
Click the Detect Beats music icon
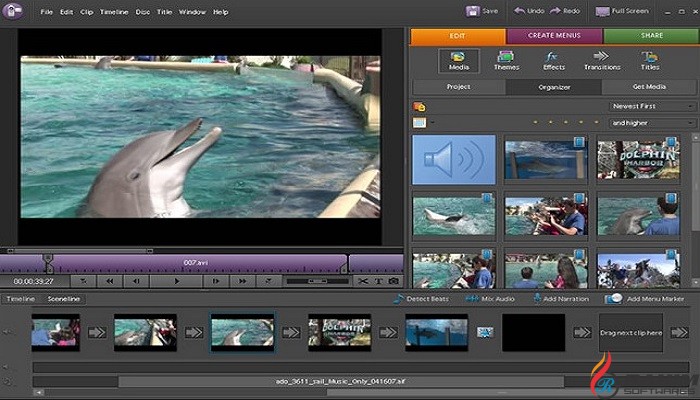[398, 299]
